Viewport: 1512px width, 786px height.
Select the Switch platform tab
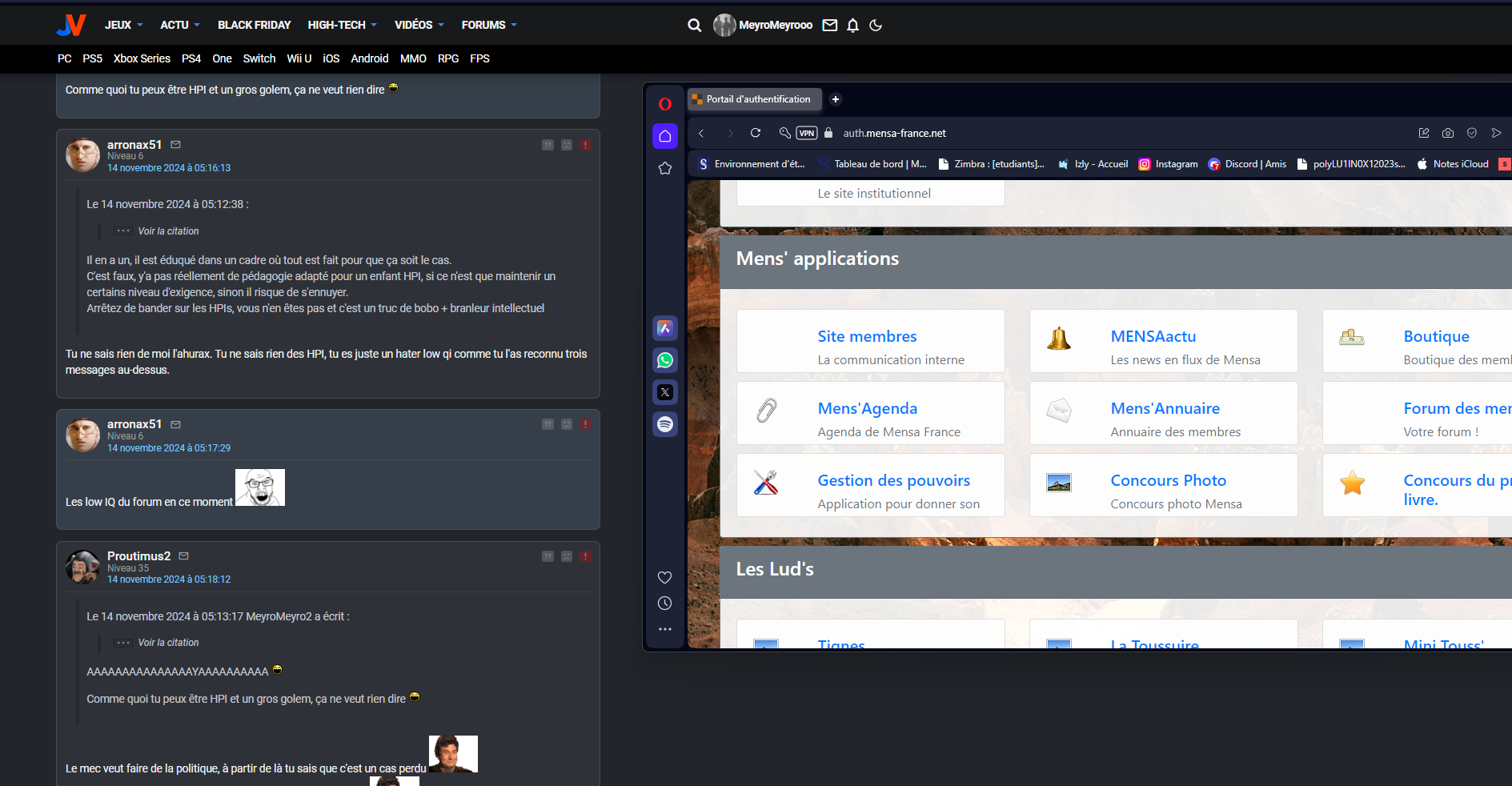click(x=259, y=58)
